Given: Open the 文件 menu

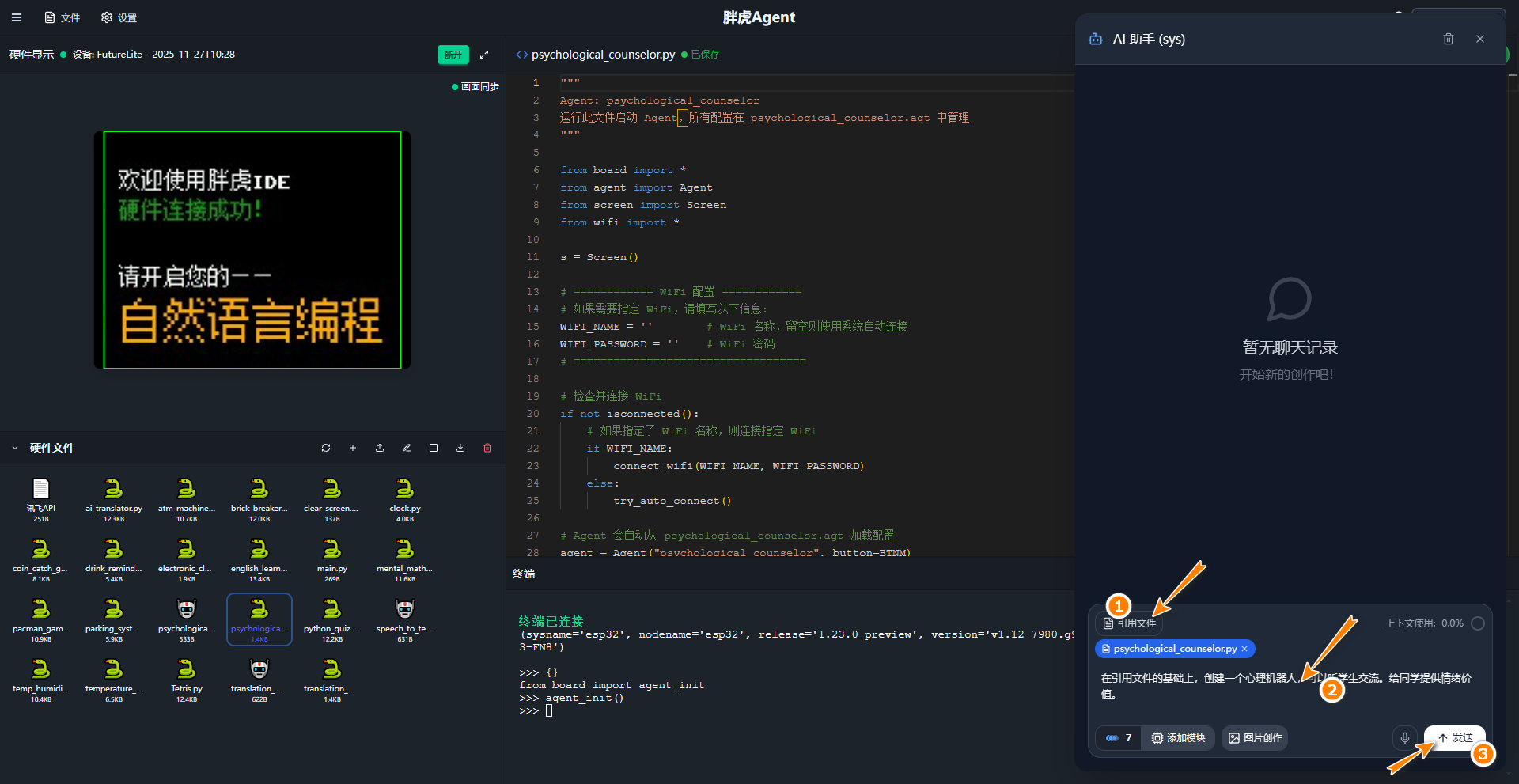Looking at the screenshot, I should click(x=63, y=17).
